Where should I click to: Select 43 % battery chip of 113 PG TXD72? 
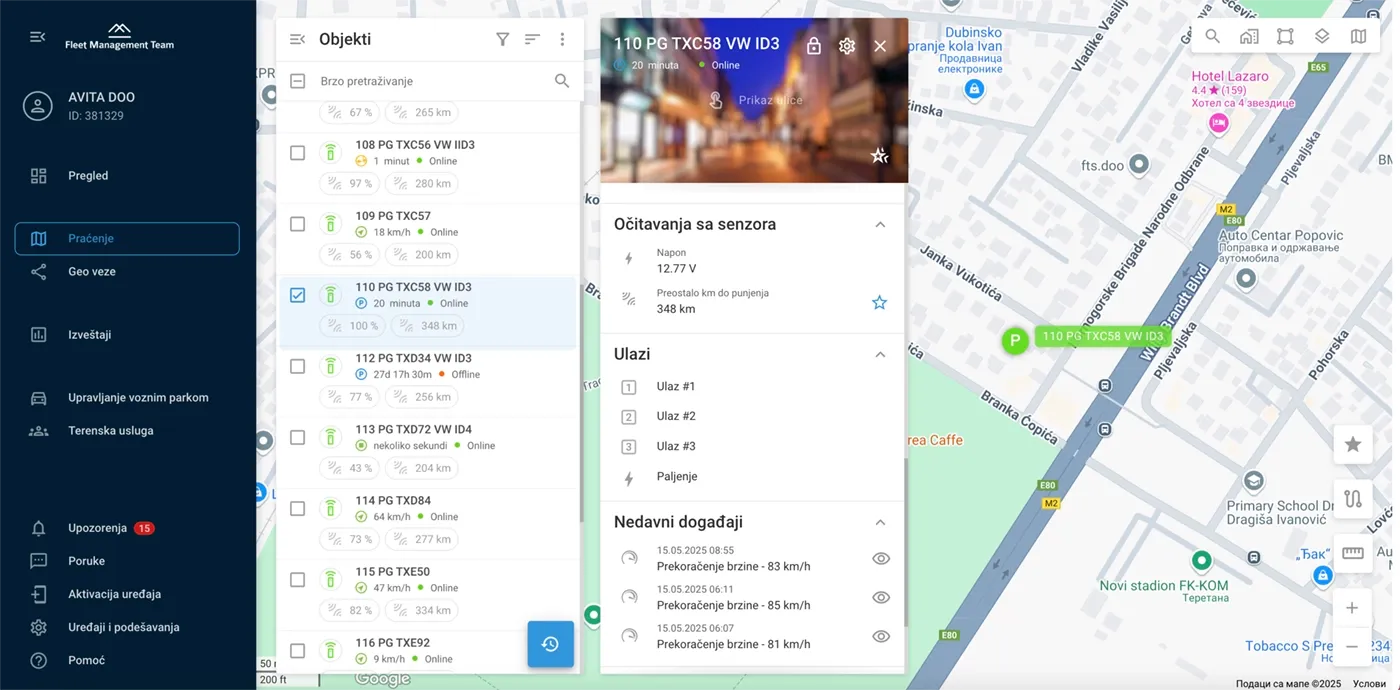point(350,468)
